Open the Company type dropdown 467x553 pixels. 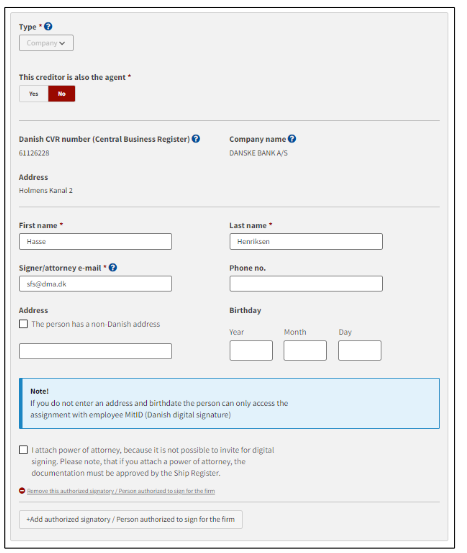click(x=46, y=43)
